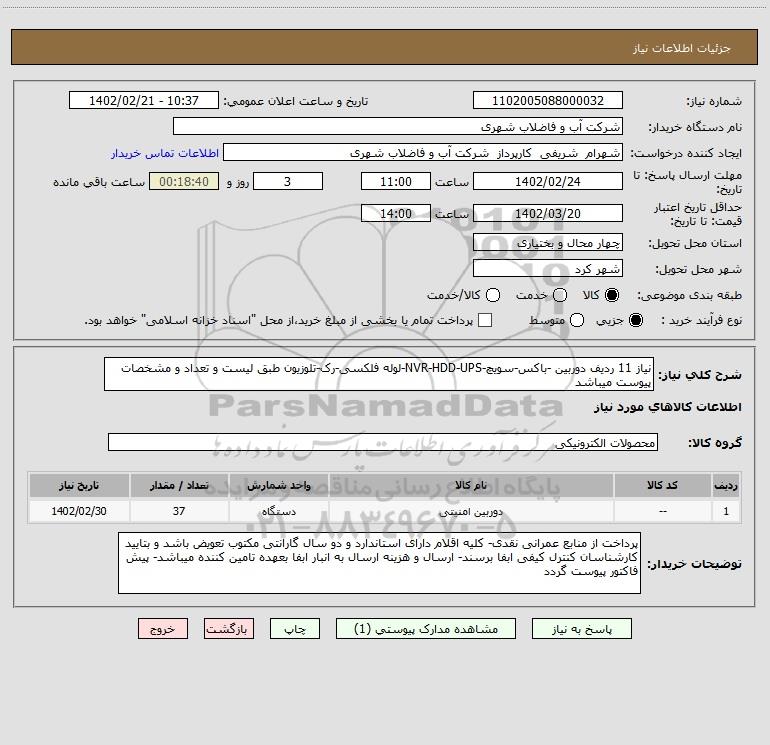
Task: Click the اطلاعات کالاهای مورد نیاز heading
Action: (x=668, y=407)
